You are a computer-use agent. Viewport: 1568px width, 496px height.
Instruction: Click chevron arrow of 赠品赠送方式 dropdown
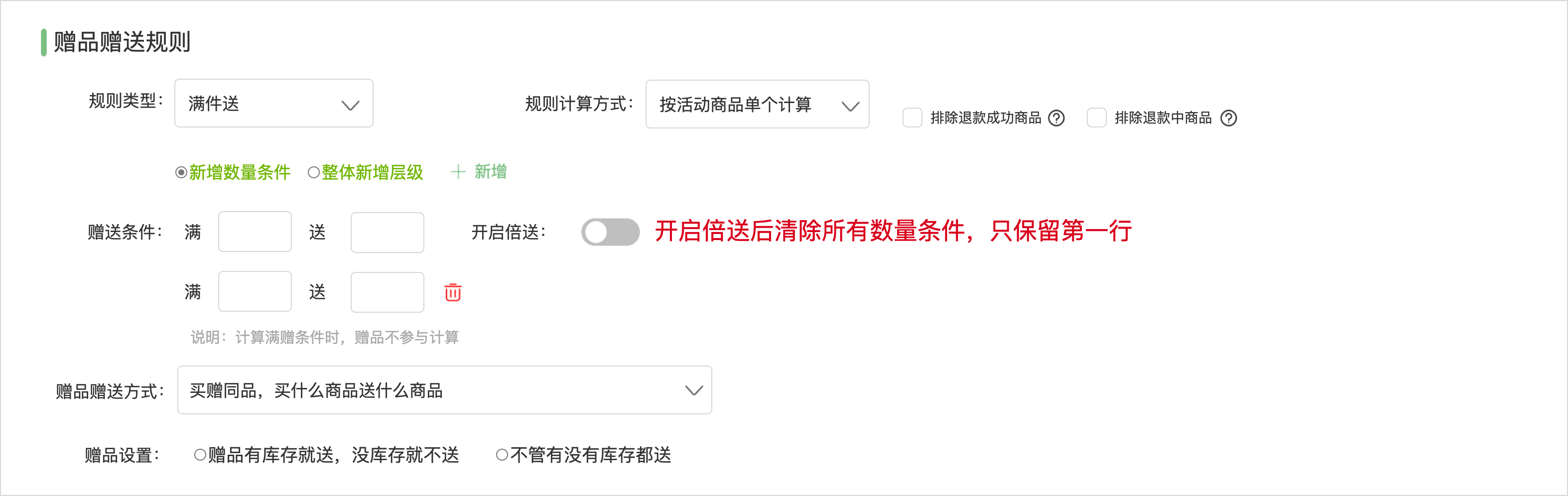click(x=694, y=390)
